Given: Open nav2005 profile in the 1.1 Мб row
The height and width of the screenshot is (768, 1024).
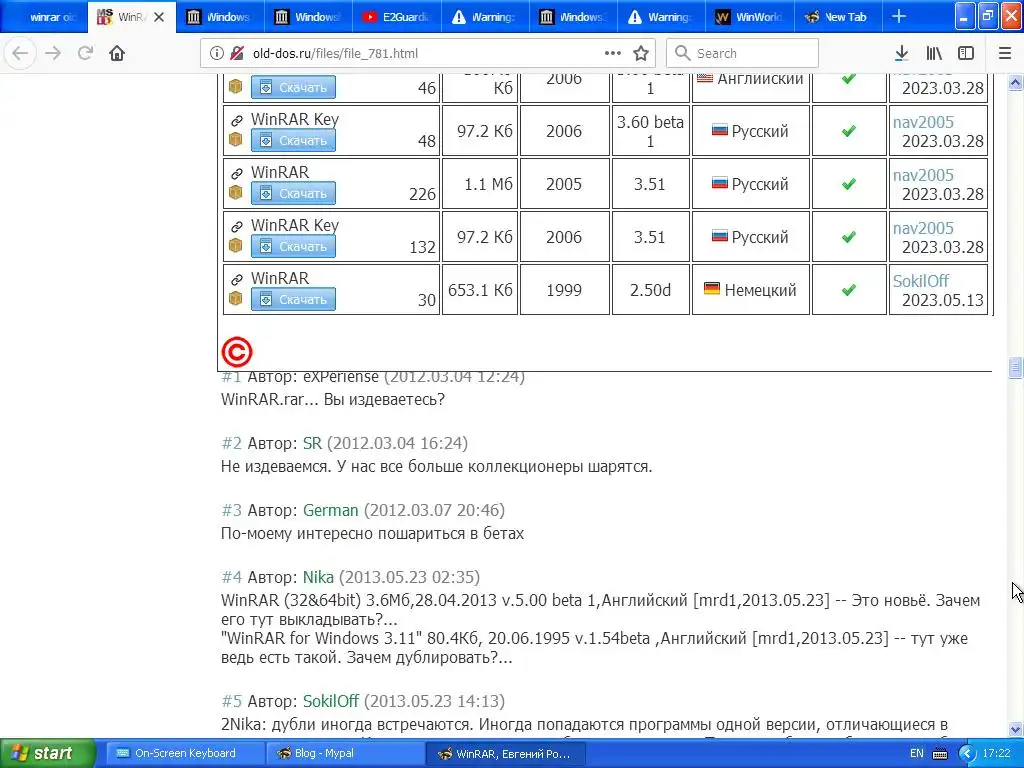Looking at the screenshot, I should coord(923,175).
